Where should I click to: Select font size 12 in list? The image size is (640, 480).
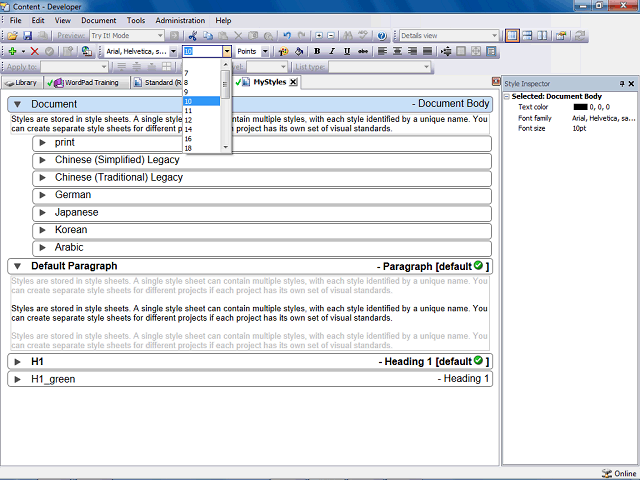pos(202,120)
